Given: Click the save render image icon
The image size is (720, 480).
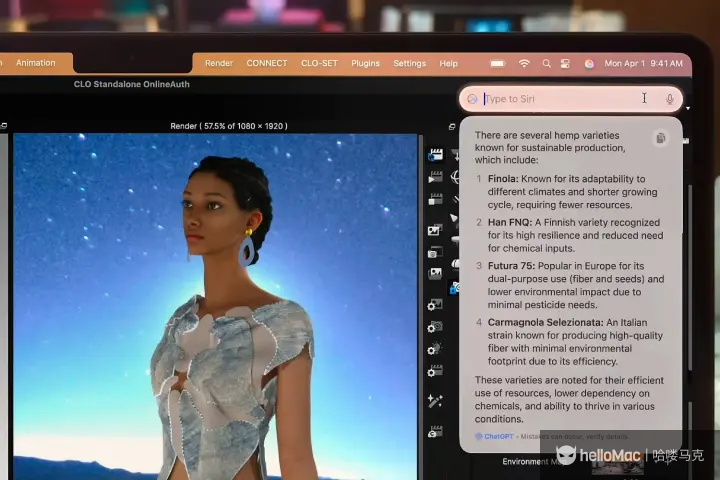Looking at the screenshot, I should (x=434, y=230).
